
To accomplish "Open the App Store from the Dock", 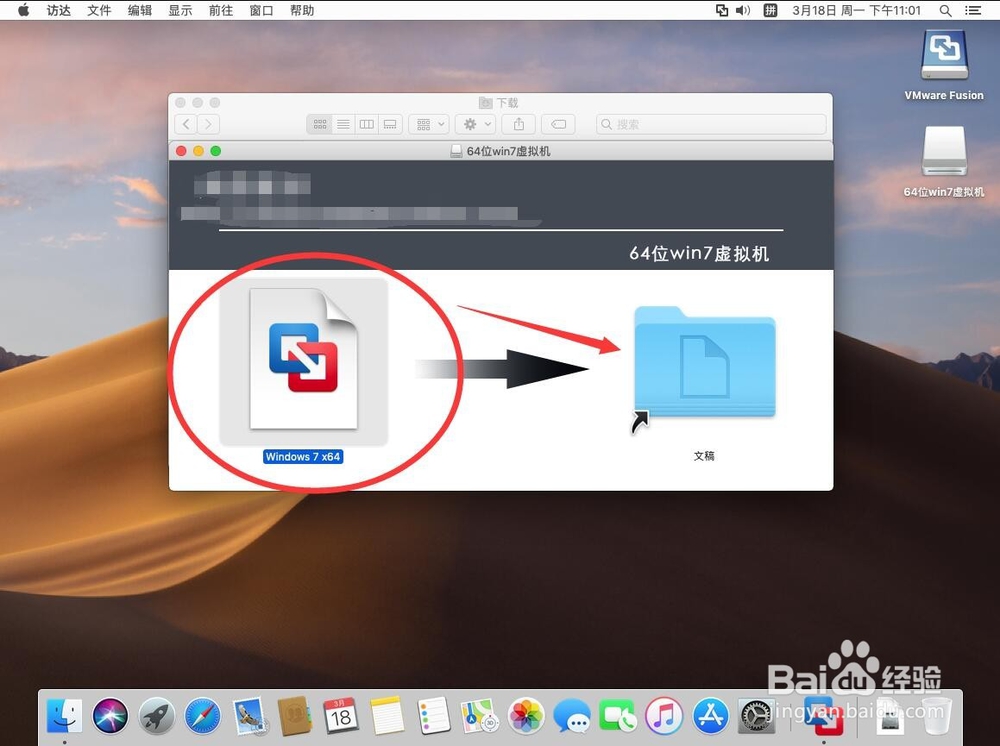I will click(710, 716).
